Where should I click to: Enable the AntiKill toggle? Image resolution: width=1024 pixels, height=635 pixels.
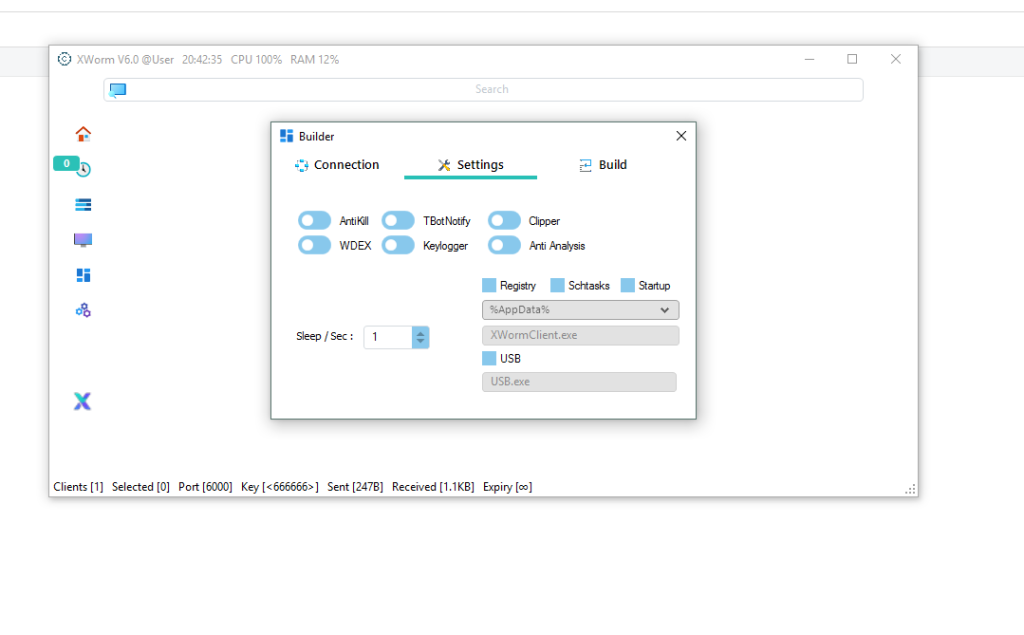point(314,220)
